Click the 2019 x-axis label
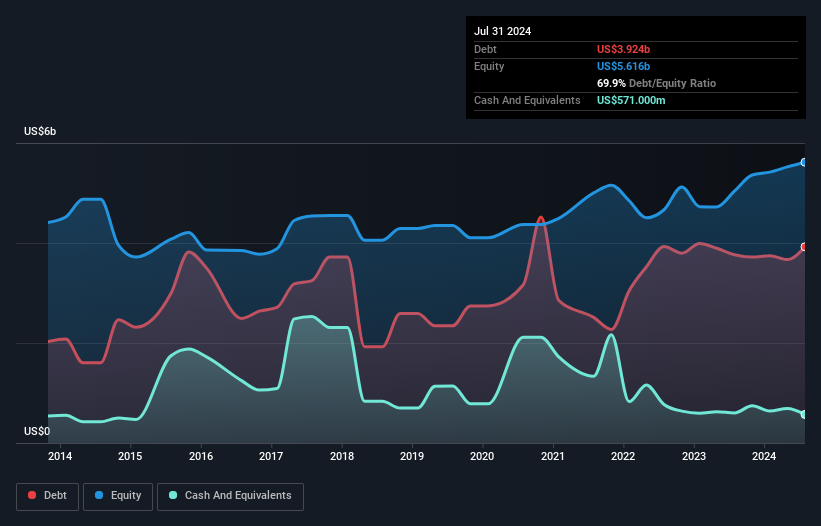Viewport: 821px width, 526px height. tap(412, 456)
